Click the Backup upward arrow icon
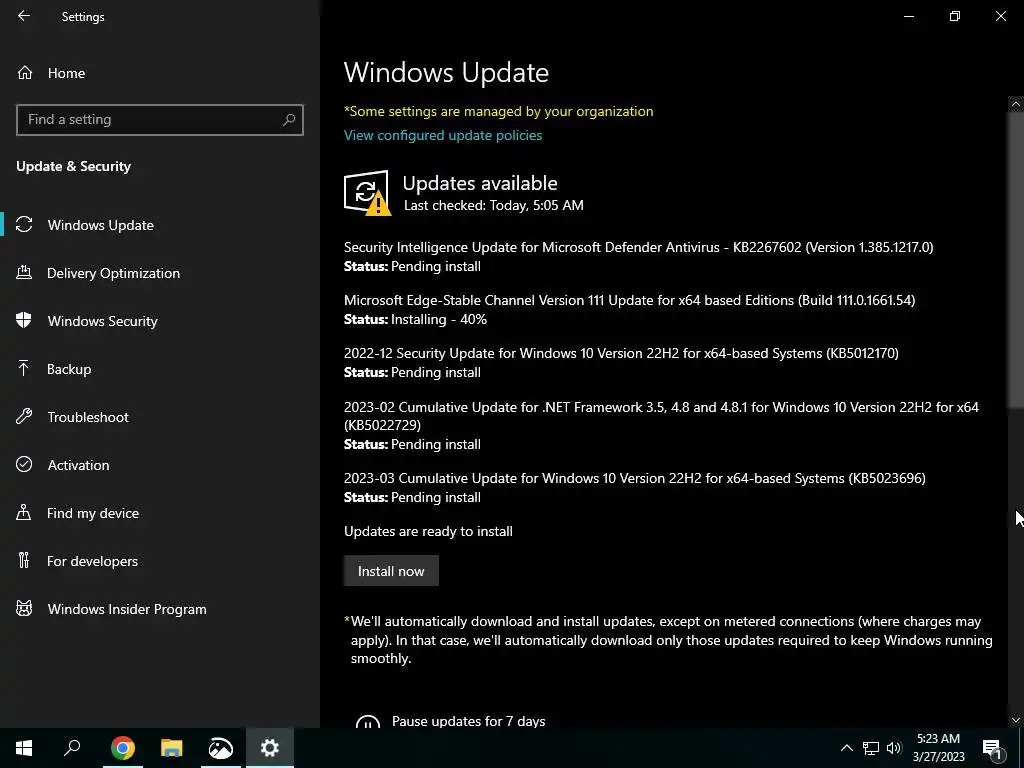The height and width of the screenshot is (768, 1024). (x=24, y=368)
